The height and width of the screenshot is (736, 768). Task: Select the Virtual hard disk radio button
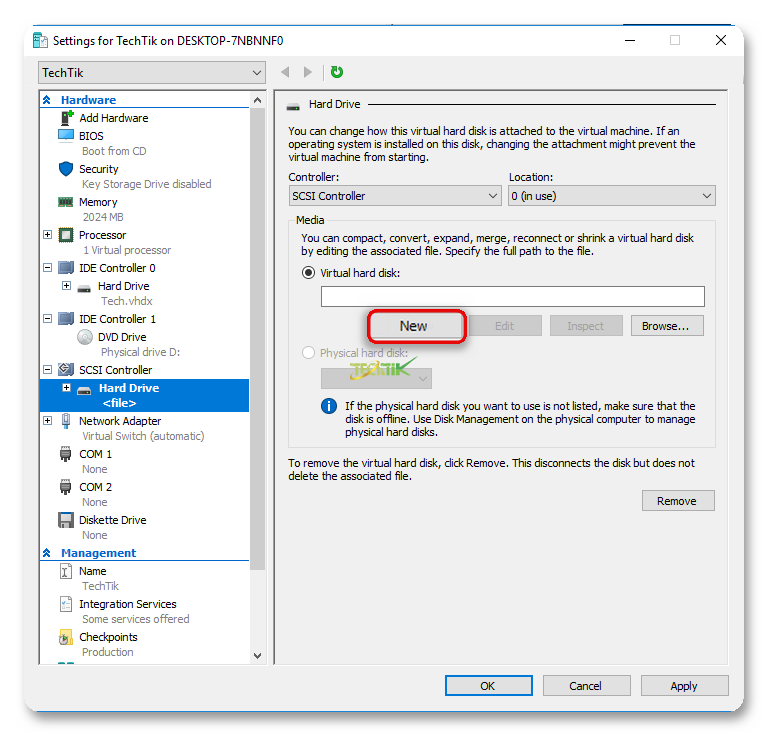pos(308,273)
